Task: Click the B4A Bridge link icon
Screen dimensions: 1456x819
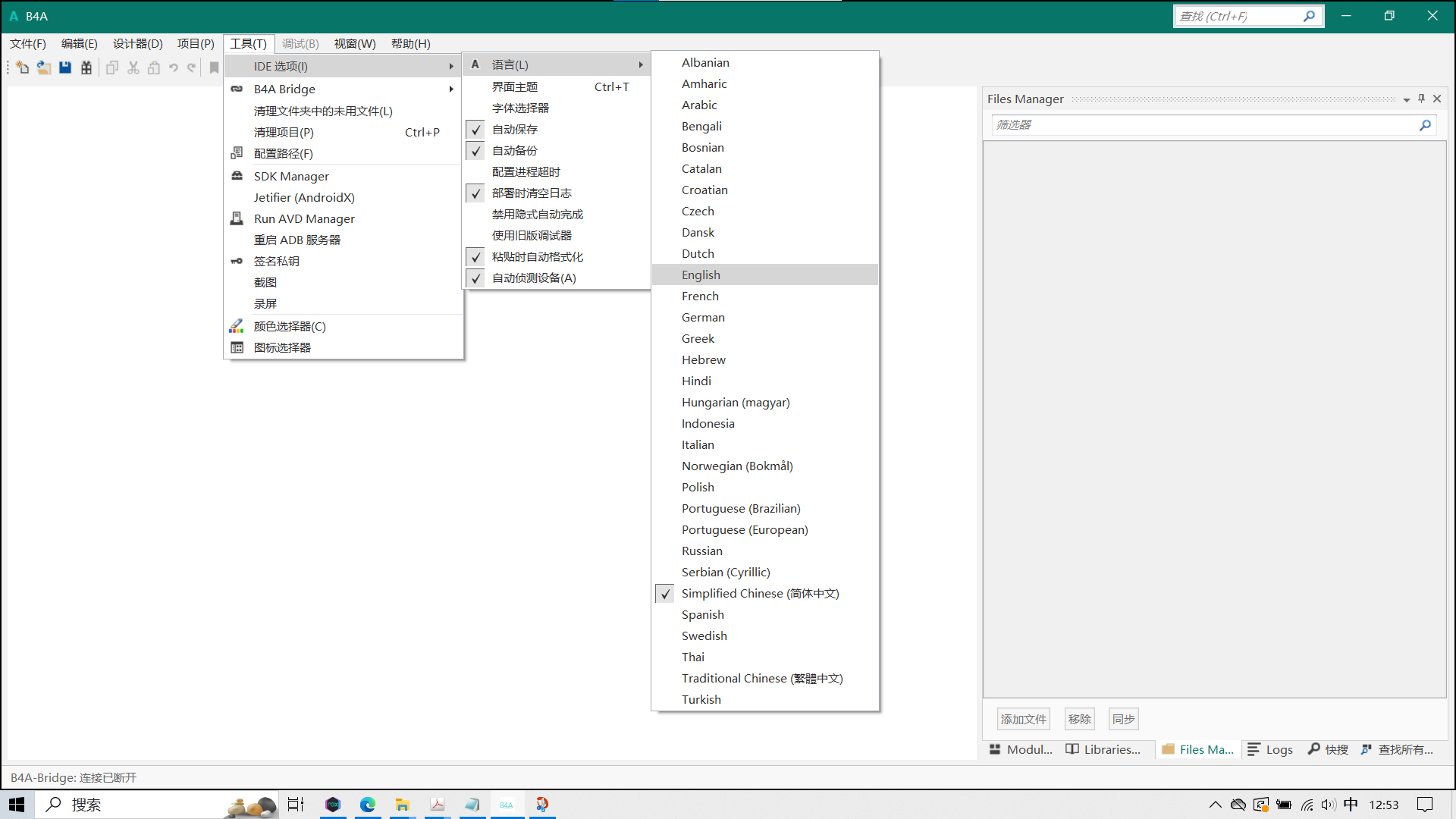Action: tap(237, 89)
